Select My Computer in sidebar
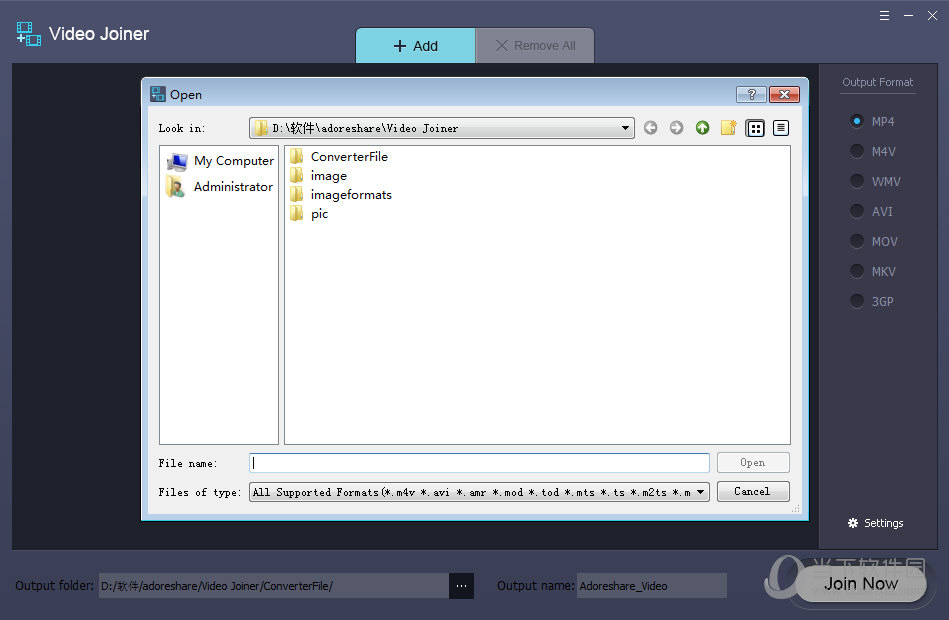Viewport: 949px width, 620px height. [x=220, y=161]
